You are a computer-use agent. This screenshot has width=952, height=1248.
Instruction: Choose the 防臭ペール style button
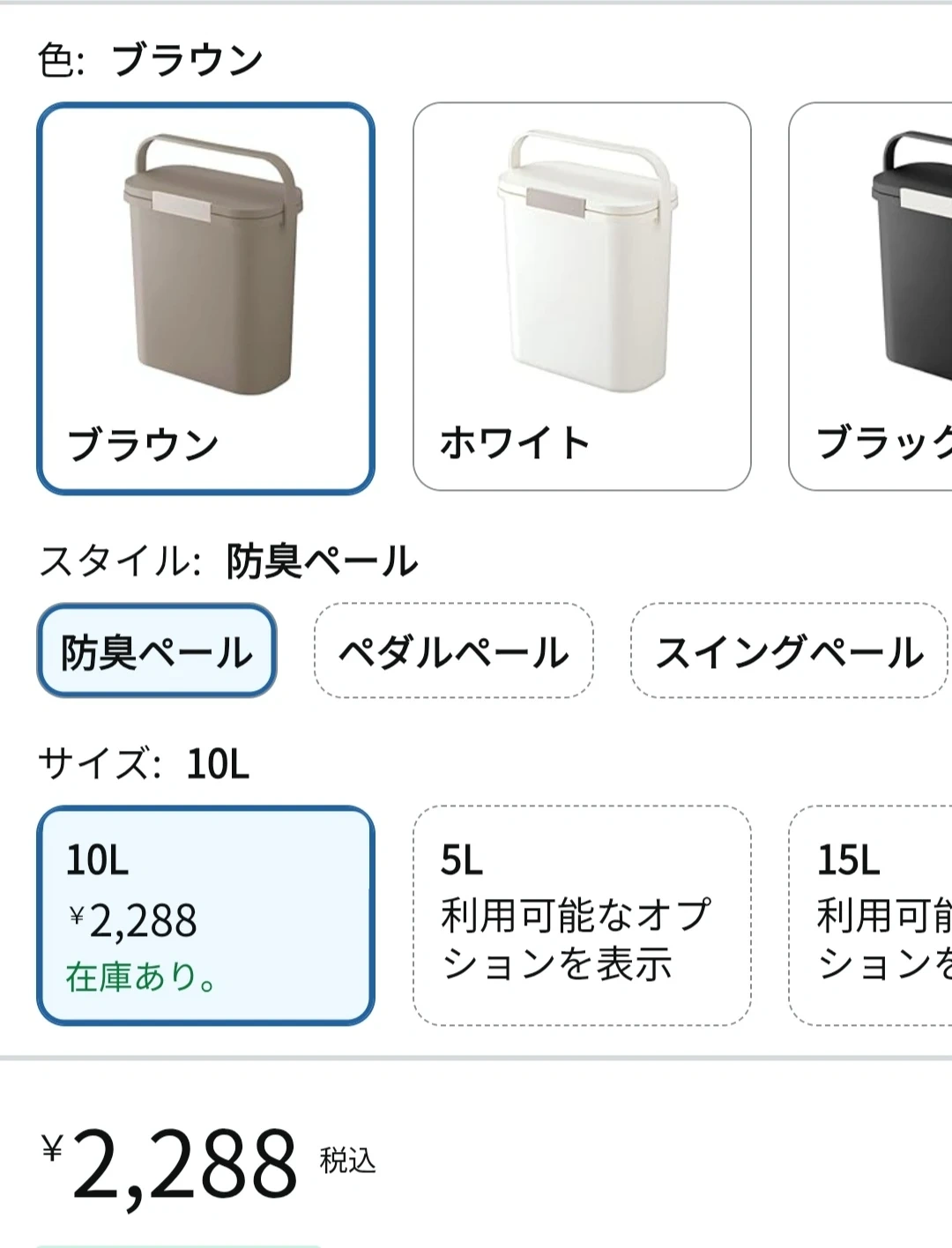(157, 652)
